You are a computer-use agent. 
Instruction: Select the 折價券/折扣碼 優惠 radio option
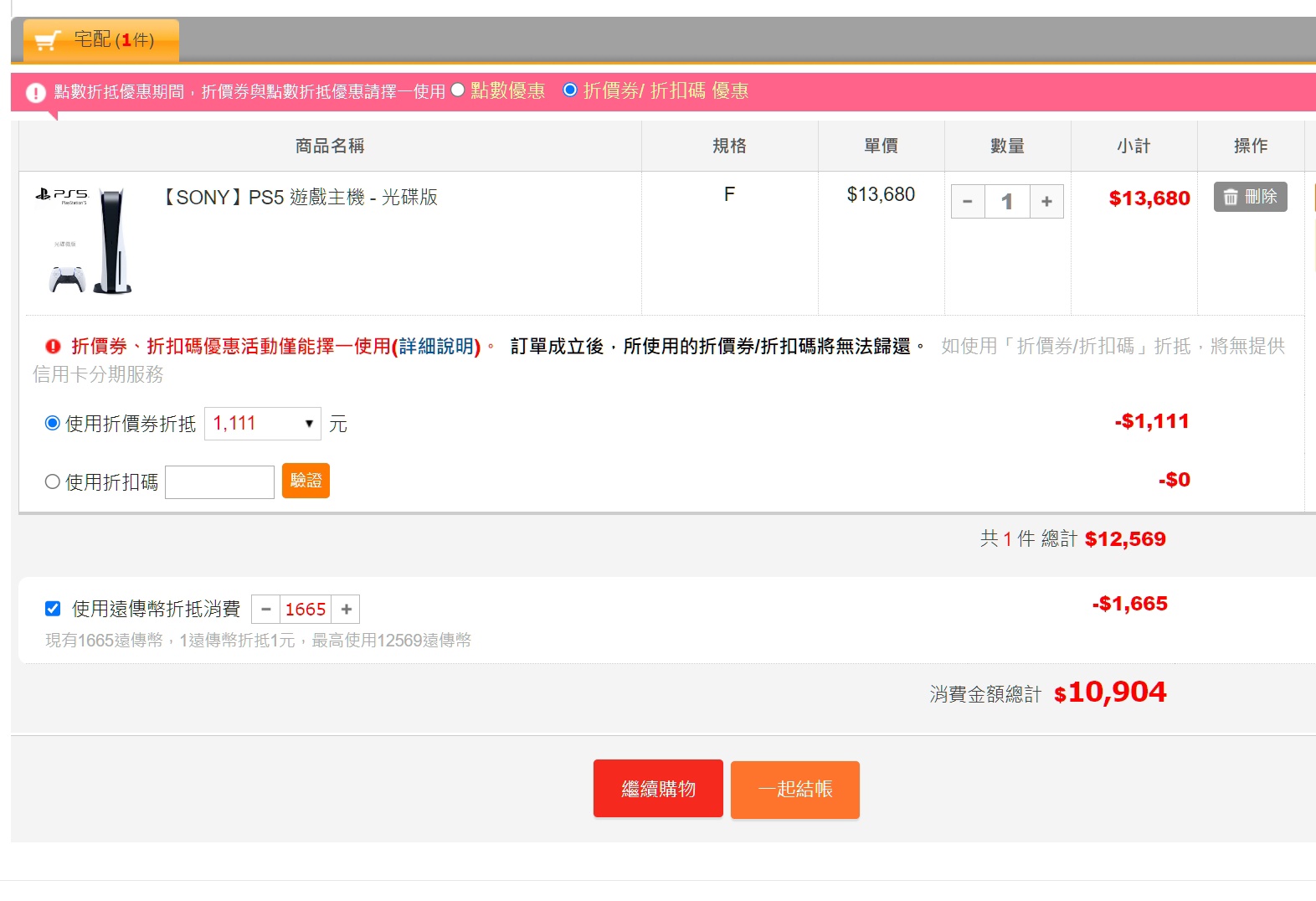tap(570, 90)
